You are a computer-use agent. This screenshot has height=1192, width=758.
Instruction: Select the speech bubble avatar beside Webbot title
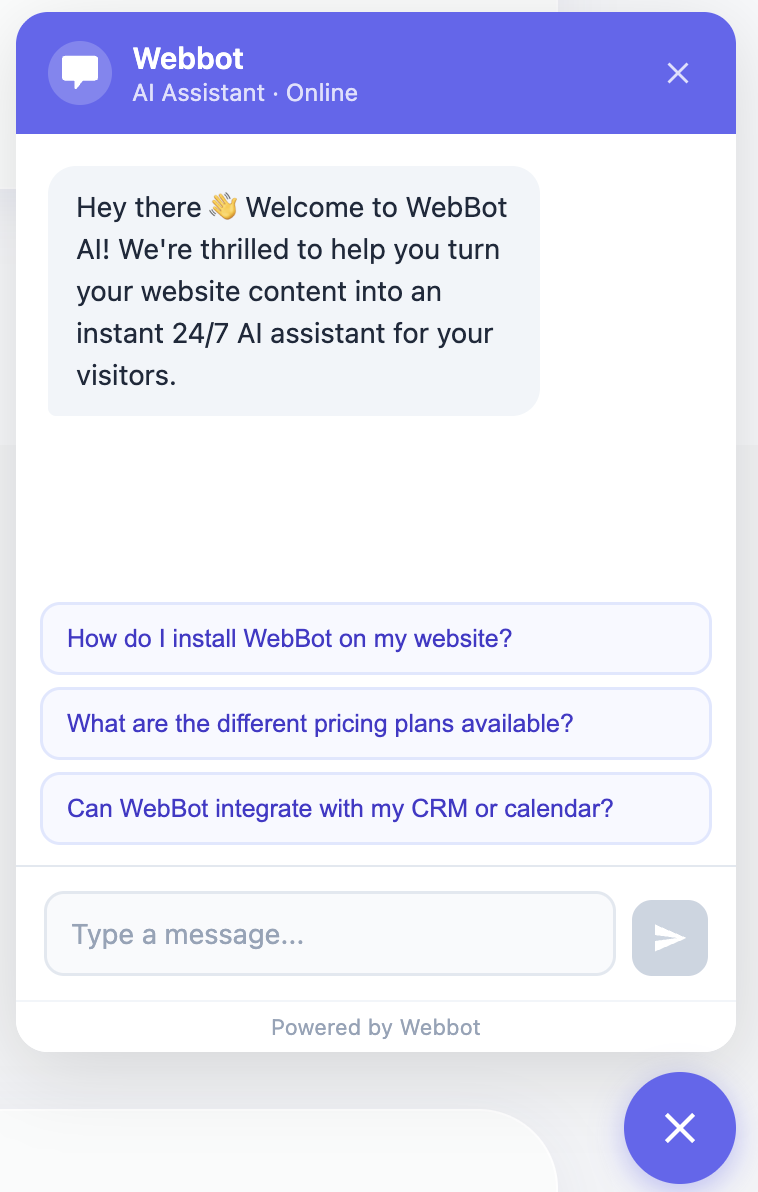click(x=80, y=73)
